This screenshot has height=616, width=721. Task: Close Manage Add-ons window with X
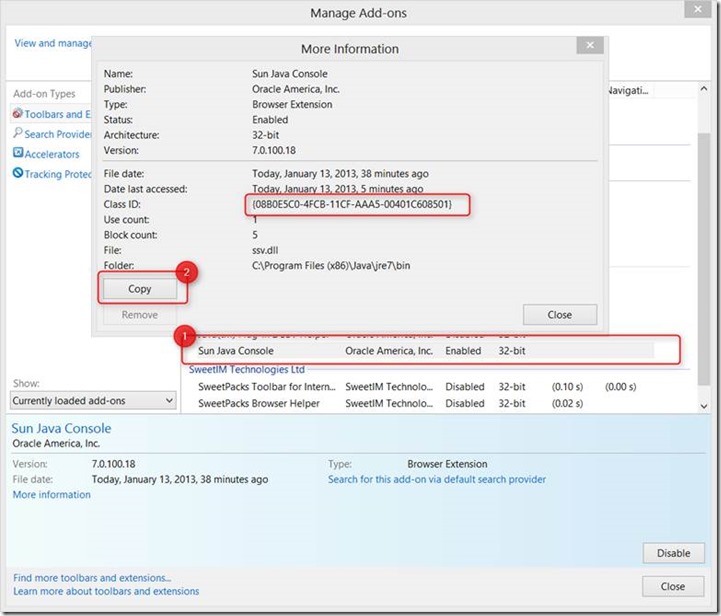click(x=698, y=9)
